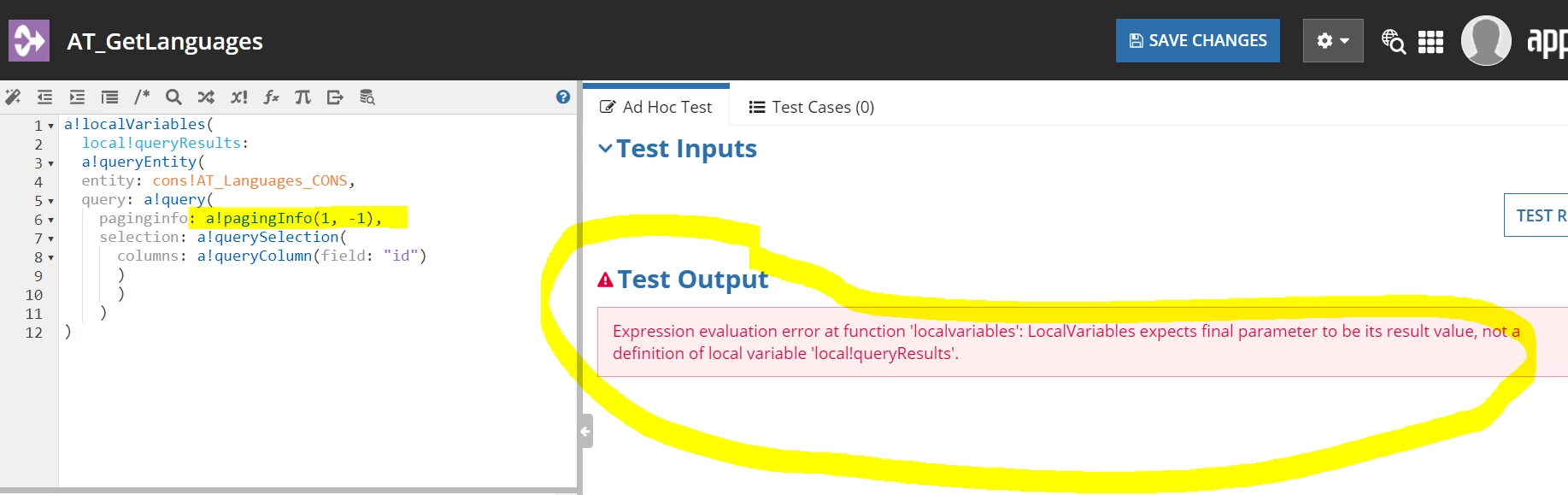
Task: Click the magic wand format expression icon
Action: tap(13, 97)
